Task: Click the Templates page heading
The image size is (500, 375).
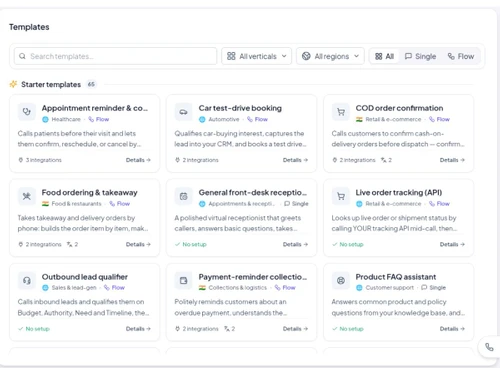Action: 29,27
